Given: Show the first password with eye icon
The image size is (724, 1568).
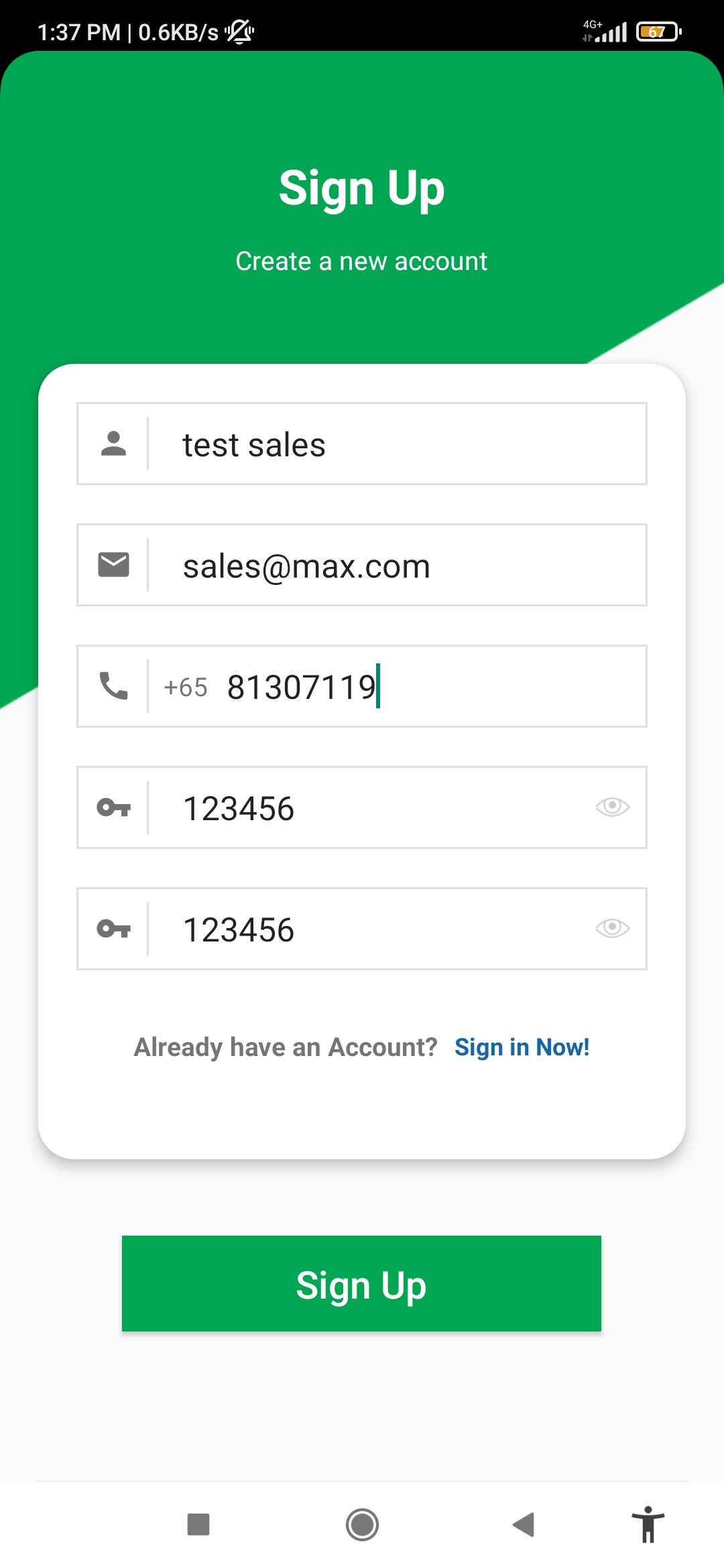Looking at the screenshot, I should click(612, 807).
